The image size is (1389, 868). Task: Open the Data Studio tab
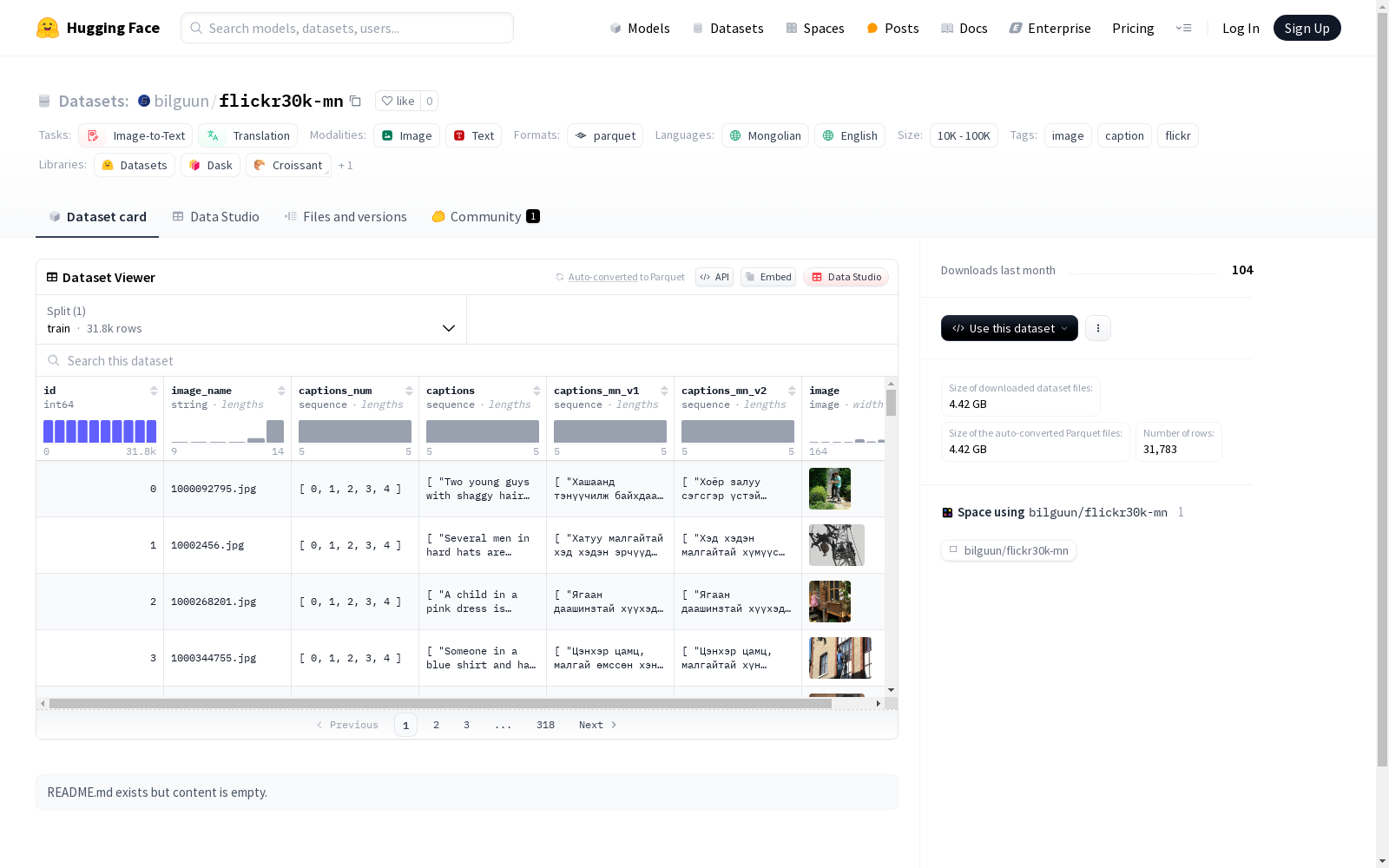[x=215, y=217]
